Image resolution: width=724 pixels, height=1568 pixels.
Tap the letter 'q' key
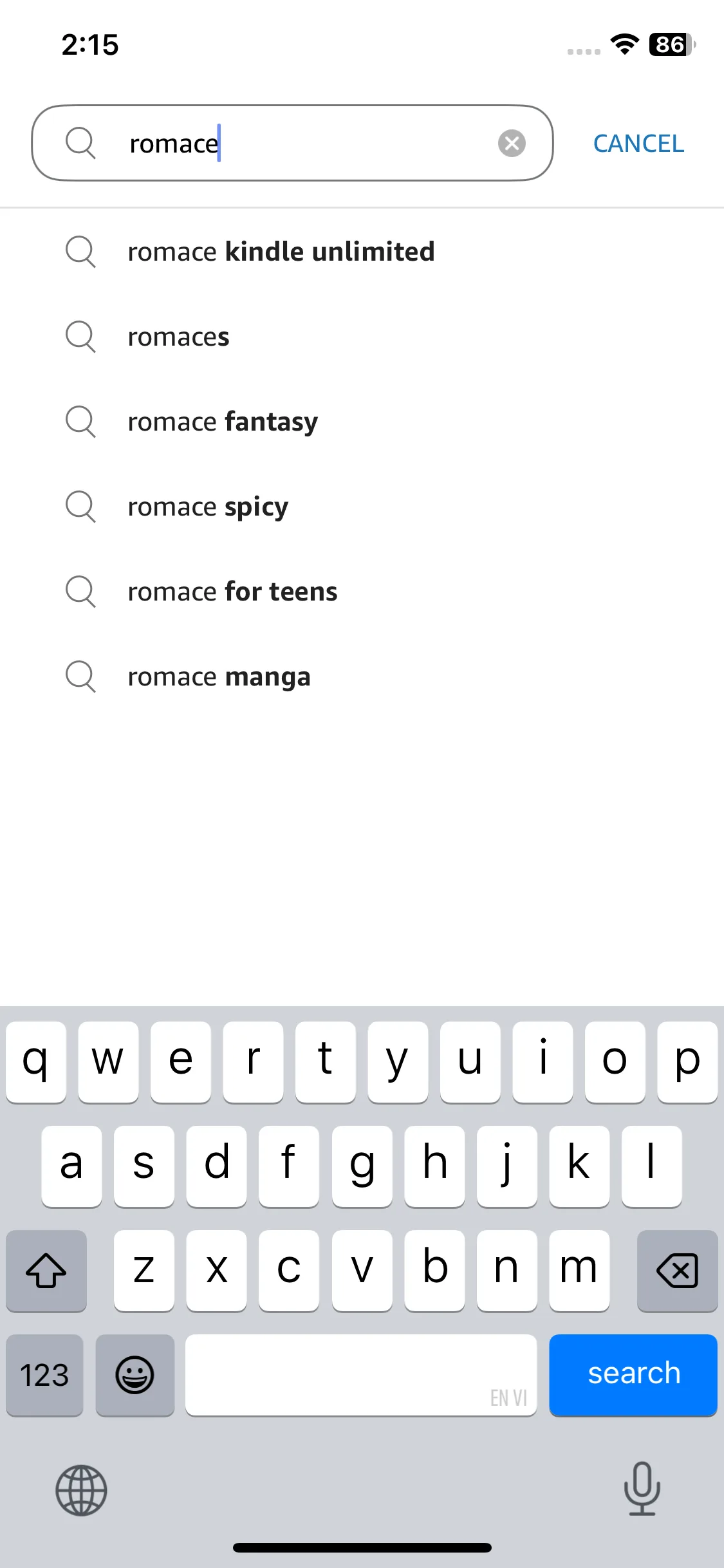(x=36, y=1062)
